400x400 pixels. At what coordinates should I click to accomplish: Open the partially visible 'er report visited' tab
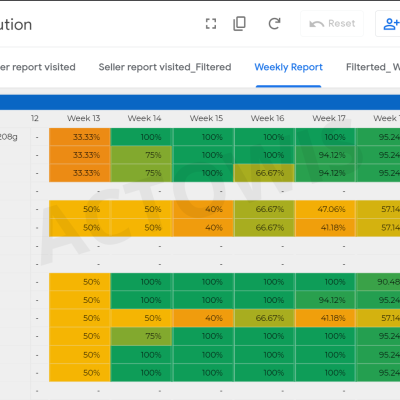pos(37,67)
